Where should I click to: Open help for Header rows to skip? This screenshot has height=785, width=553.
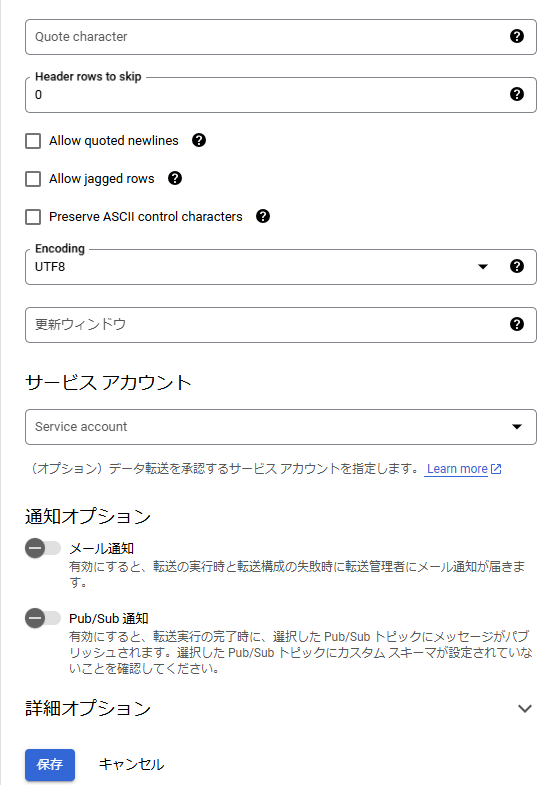pyautogui.click(x=516, y=94)
